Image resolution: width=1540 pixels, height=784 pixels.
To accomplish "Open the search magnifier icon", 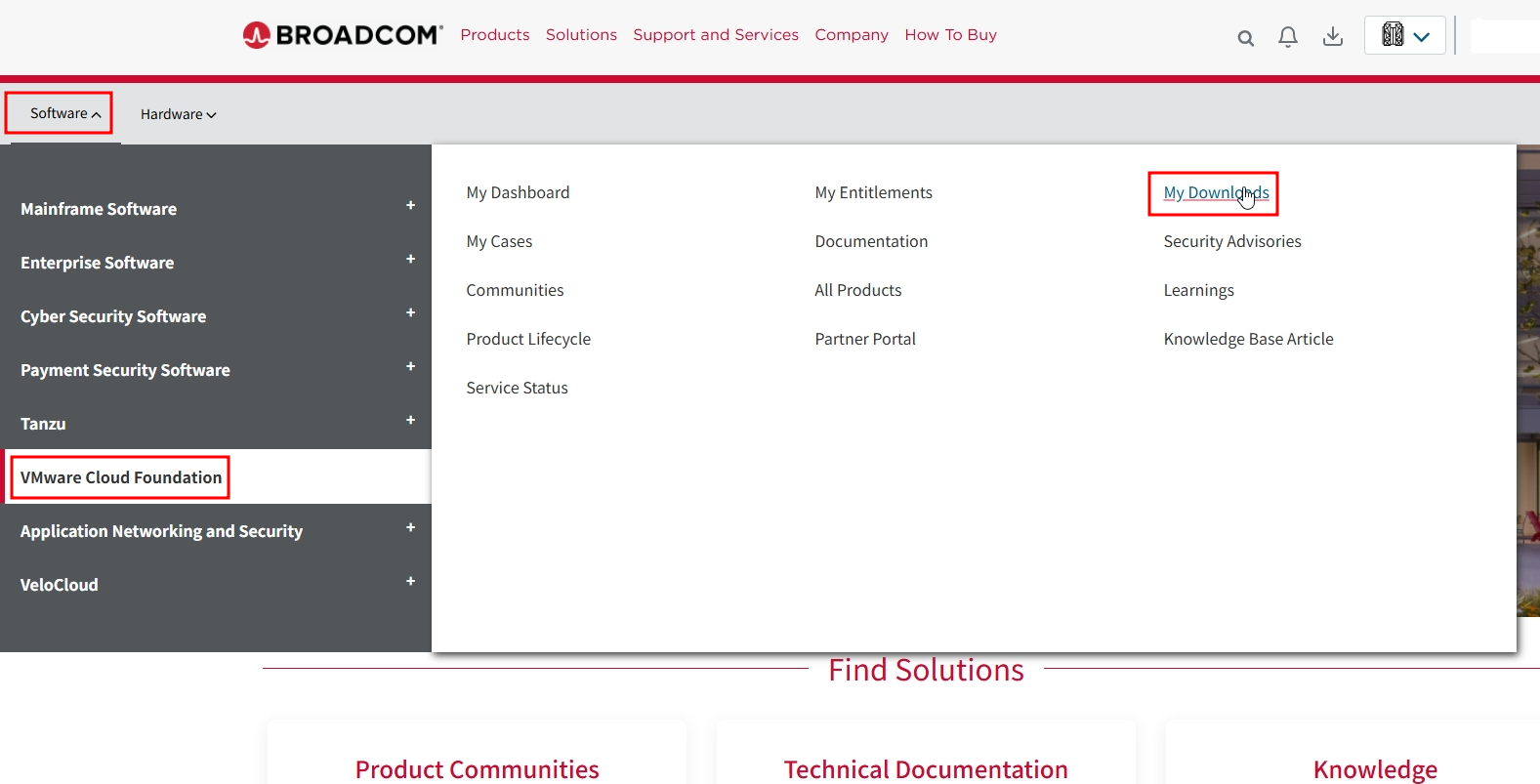I will (1245, 38).
